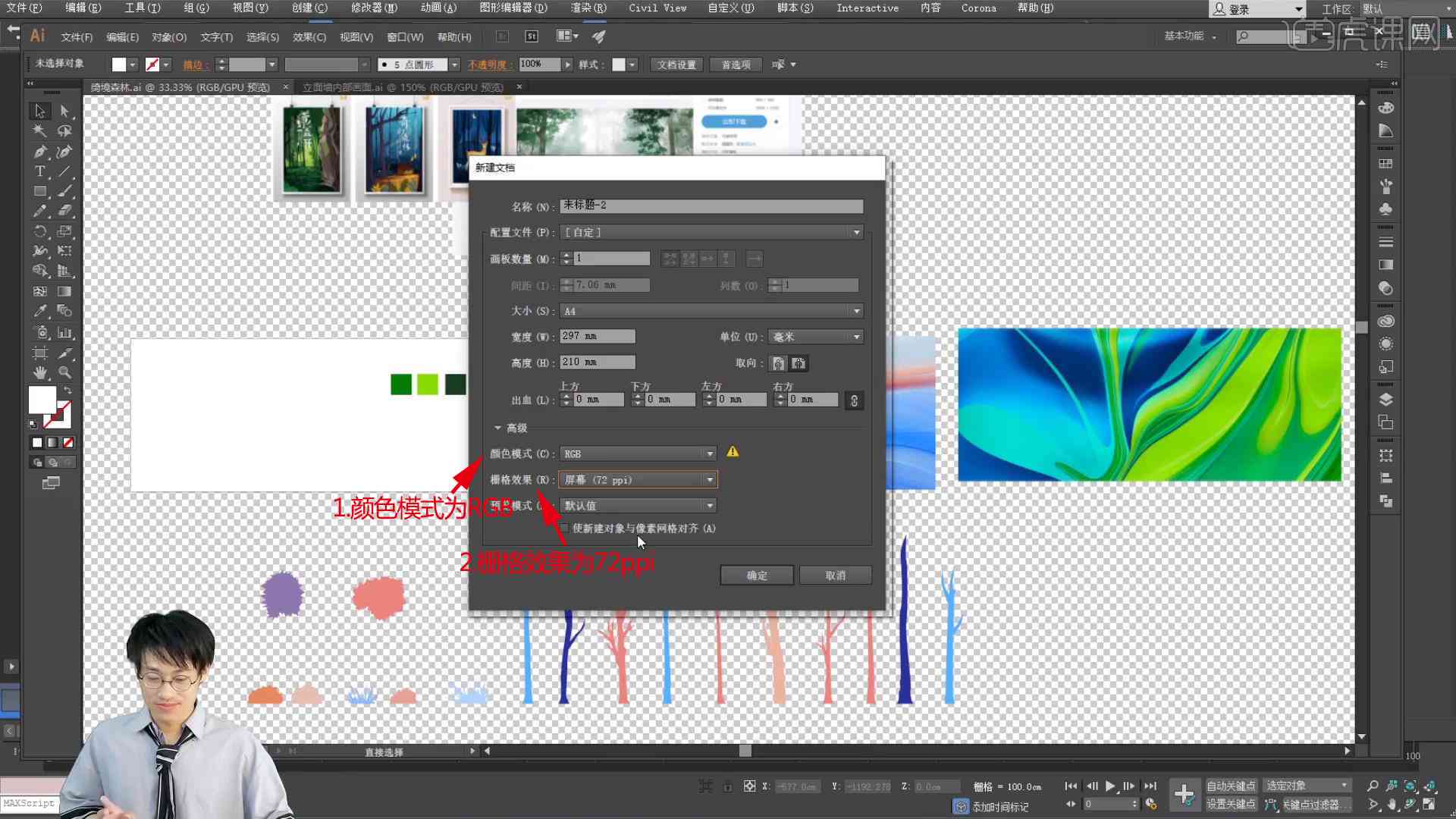The image size is (1456, 819).
Task: Click the Layers panel icon
Action: pos(1385,400)
